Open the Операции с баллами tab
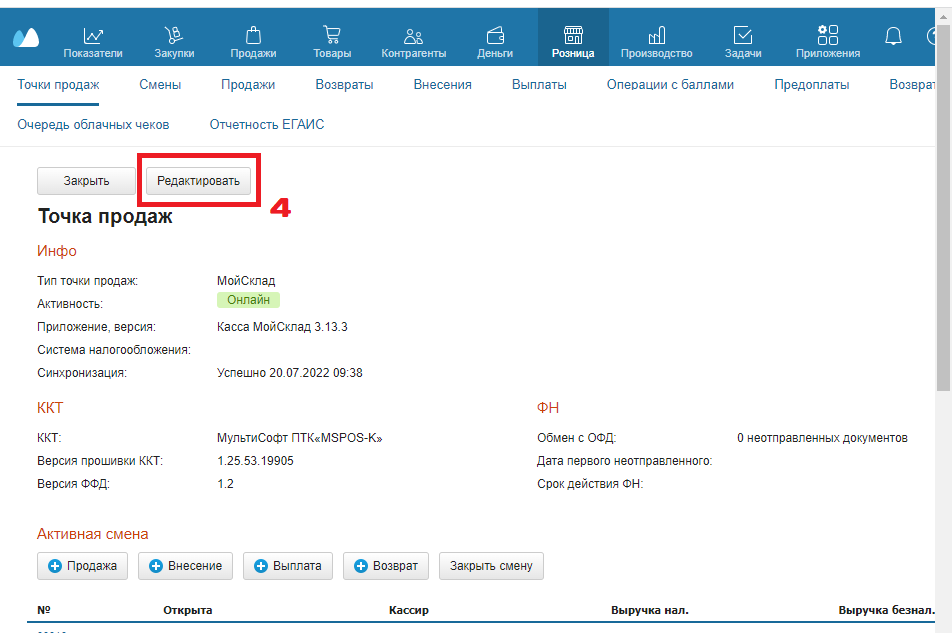The image size is (952, 633). click(670, 85)
